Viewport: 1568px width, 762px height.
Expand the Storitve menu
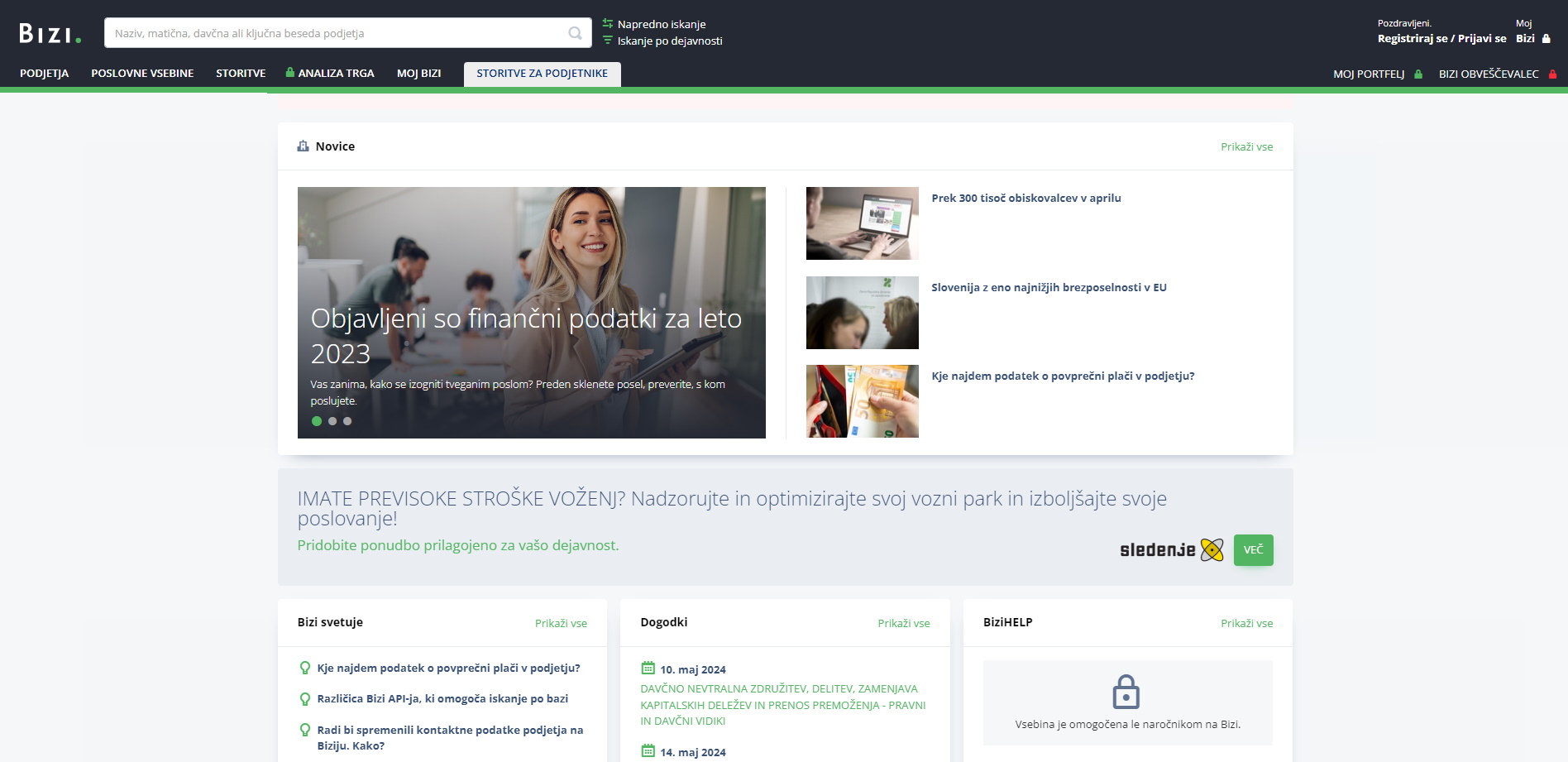coord(241,73)
